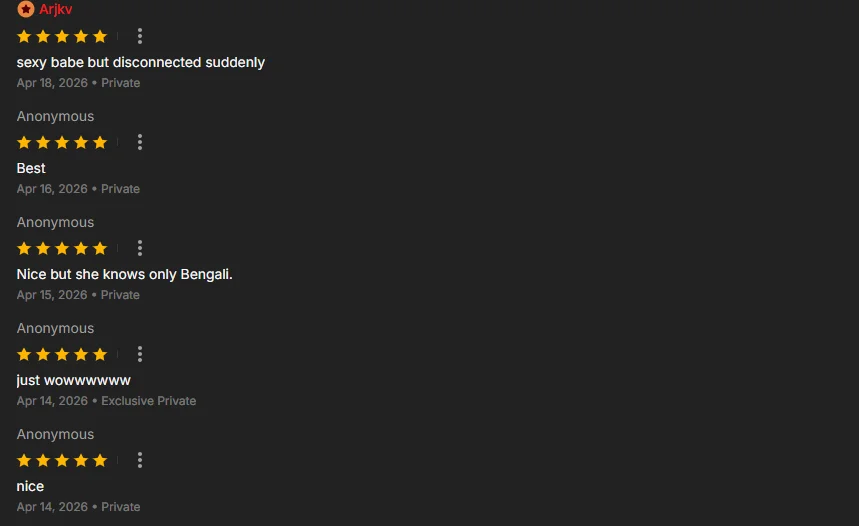The height and width of the screenshot is (526, 859).
Task: Open options for the "just wowwwwww" review
Action: (x=140, y=354)
